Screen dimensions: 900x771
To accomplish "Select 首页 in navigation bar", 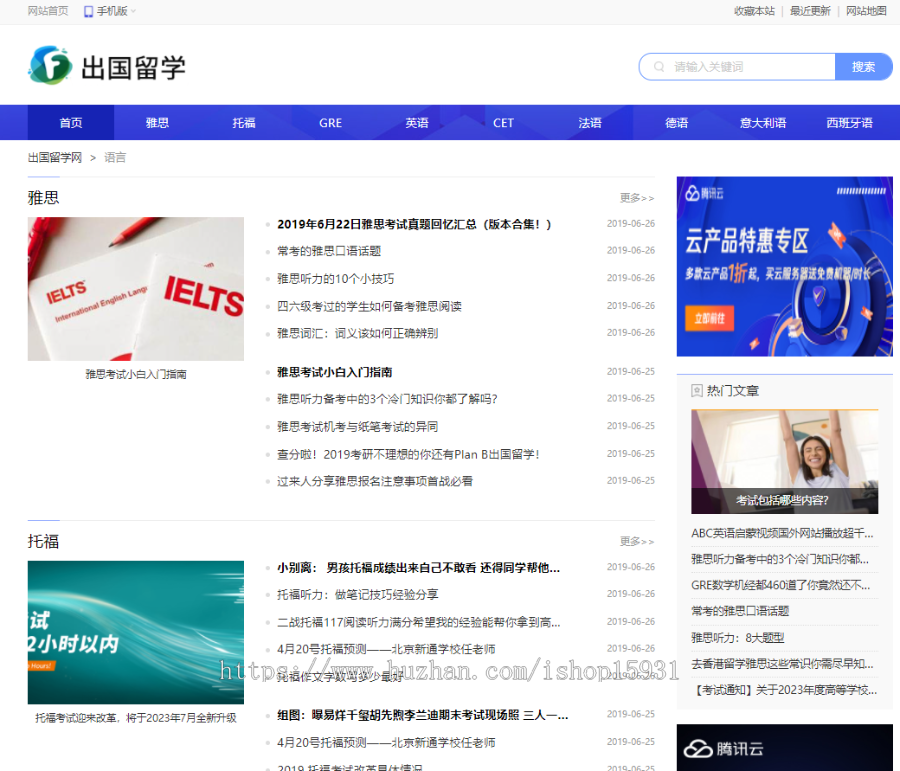I will coord(71,122).
